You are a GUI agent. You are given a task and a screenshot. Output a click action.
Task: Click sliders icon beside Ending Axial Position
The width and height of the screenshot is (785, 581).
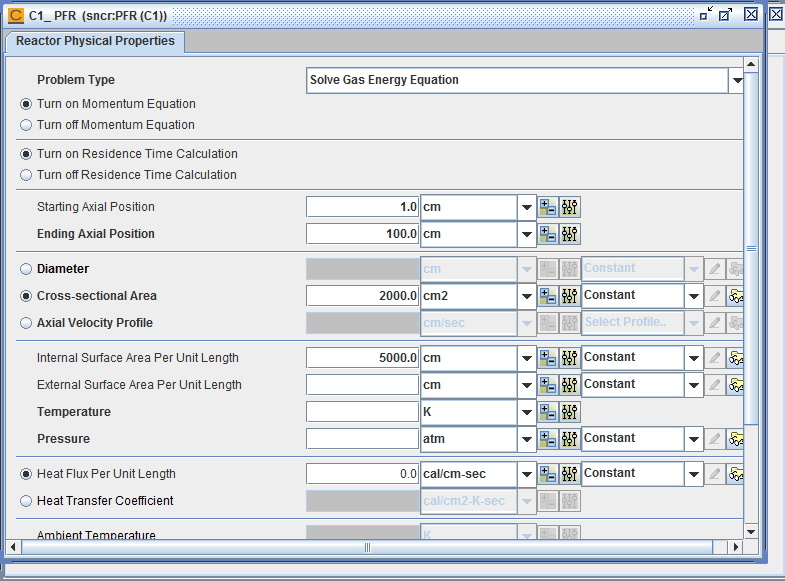[570, 234]
